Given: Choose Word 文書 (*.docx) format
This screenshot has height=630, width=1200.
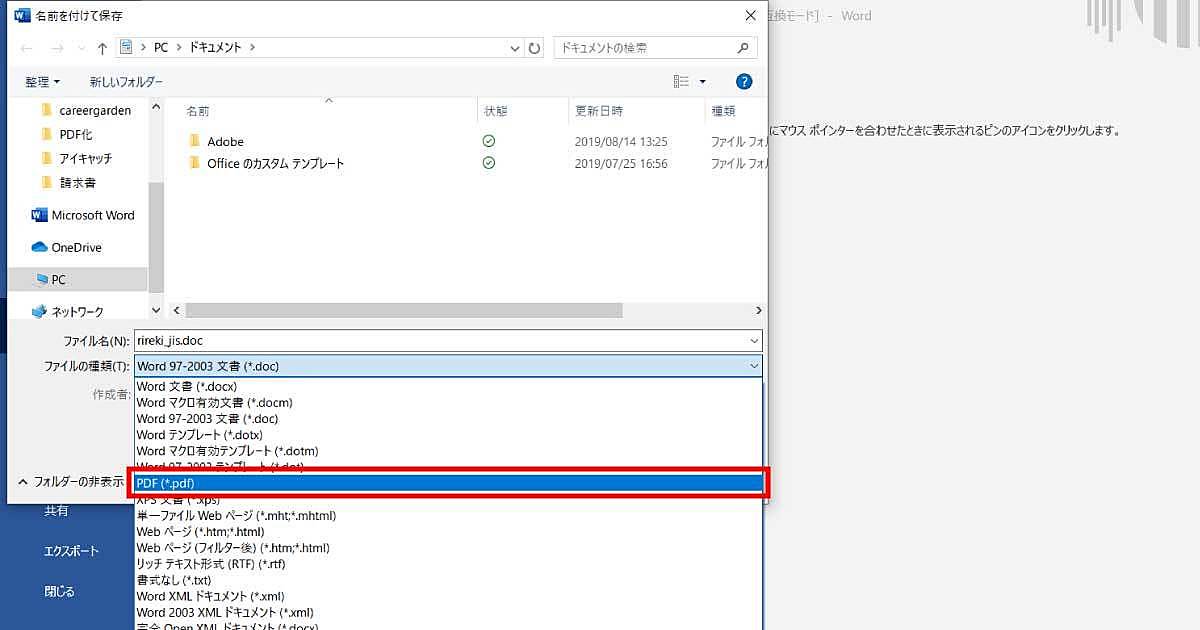Looking at the screenshot, I should coord(448,387).
